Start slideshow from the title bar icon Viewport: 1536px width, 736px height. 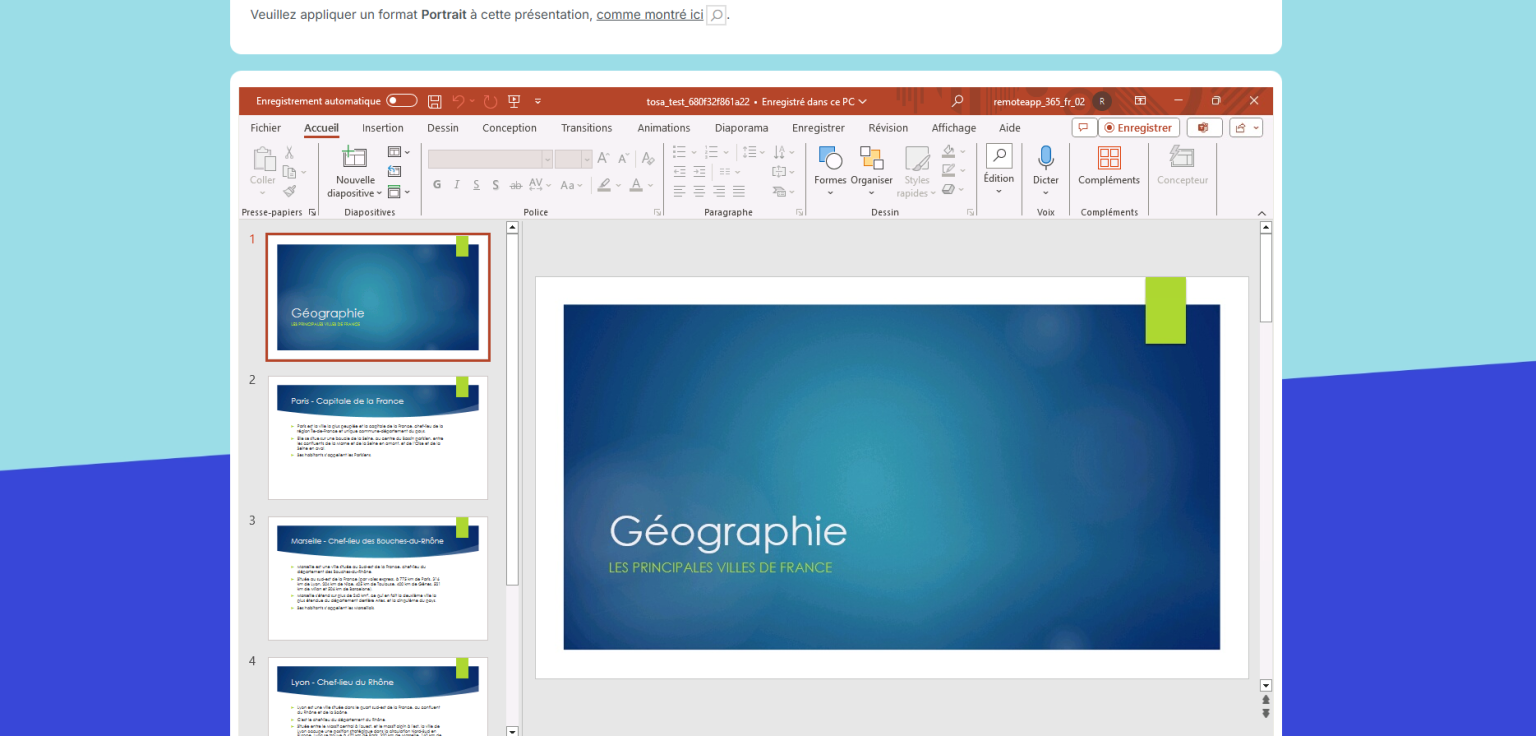514,101
